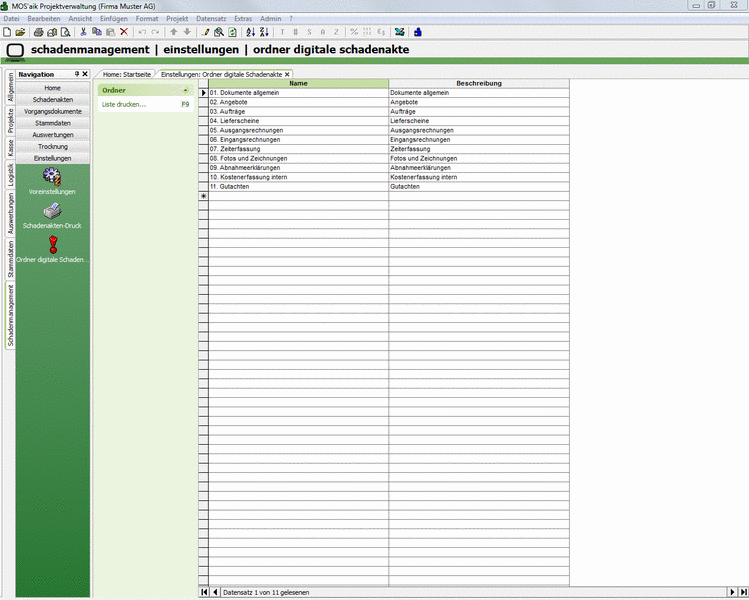Viewport: 749px width, 600px height.
Task: Click the Redo arrow icon
Action: [155, 32]
